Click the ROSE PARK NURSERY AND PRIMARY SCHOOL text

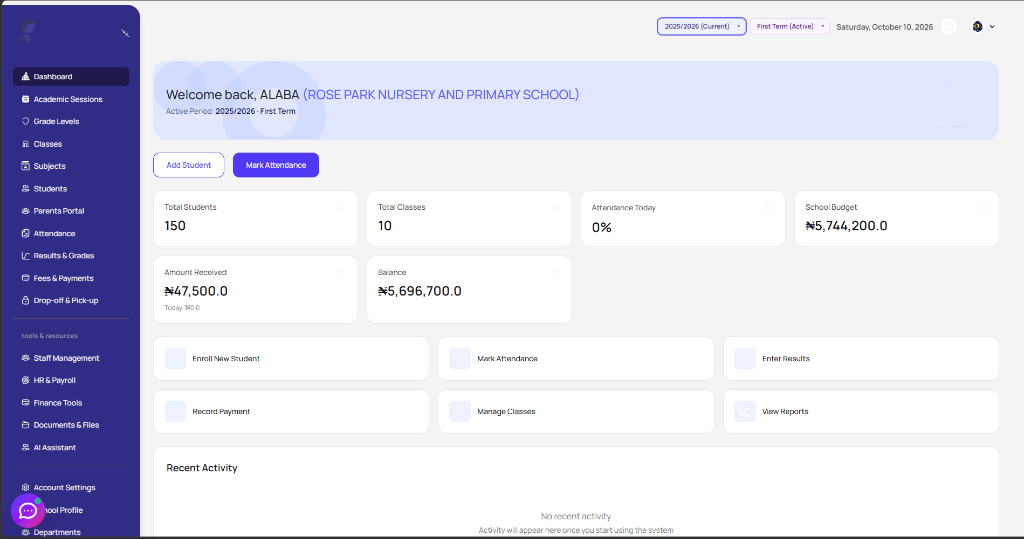point(441,95)
